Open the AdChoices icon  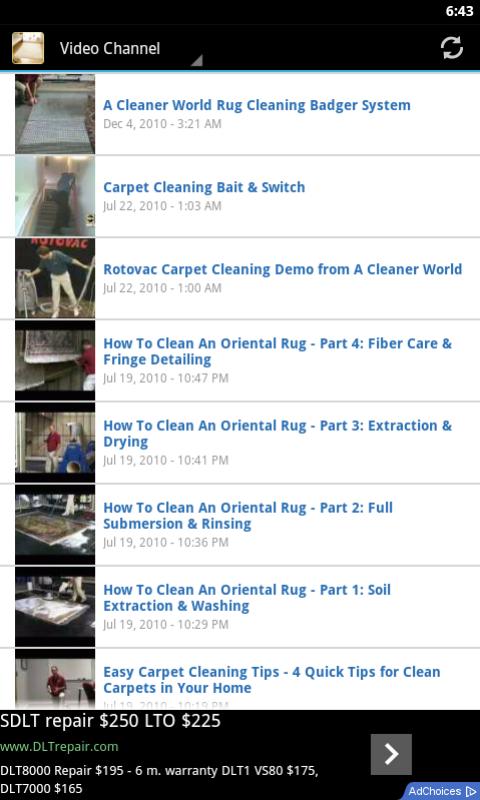pos(442,791)
